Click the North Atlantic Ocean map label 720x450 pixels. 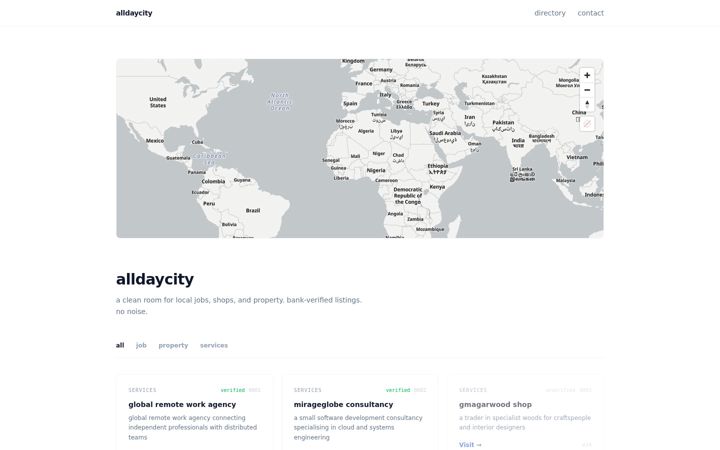click(x=280, y=102)
